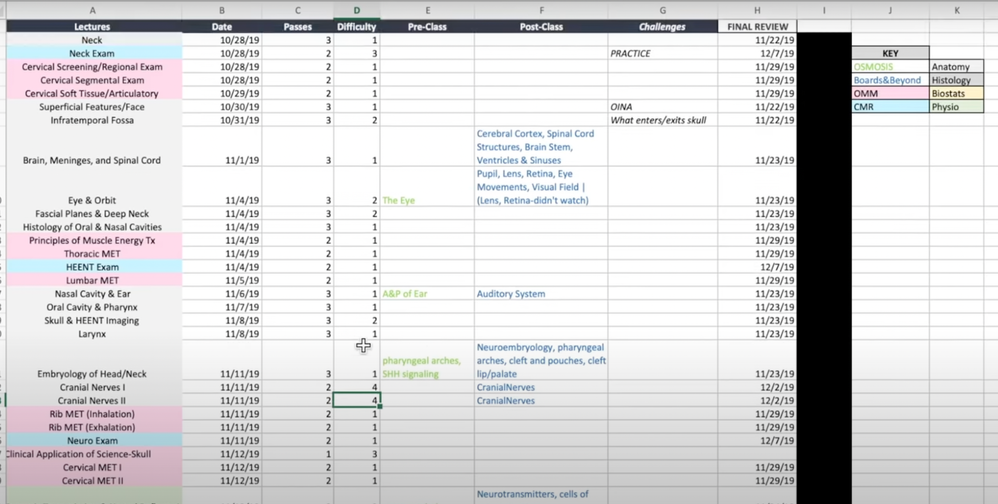Select Brain, Meninges, and Spinal Cord cell

coord(93,147)
